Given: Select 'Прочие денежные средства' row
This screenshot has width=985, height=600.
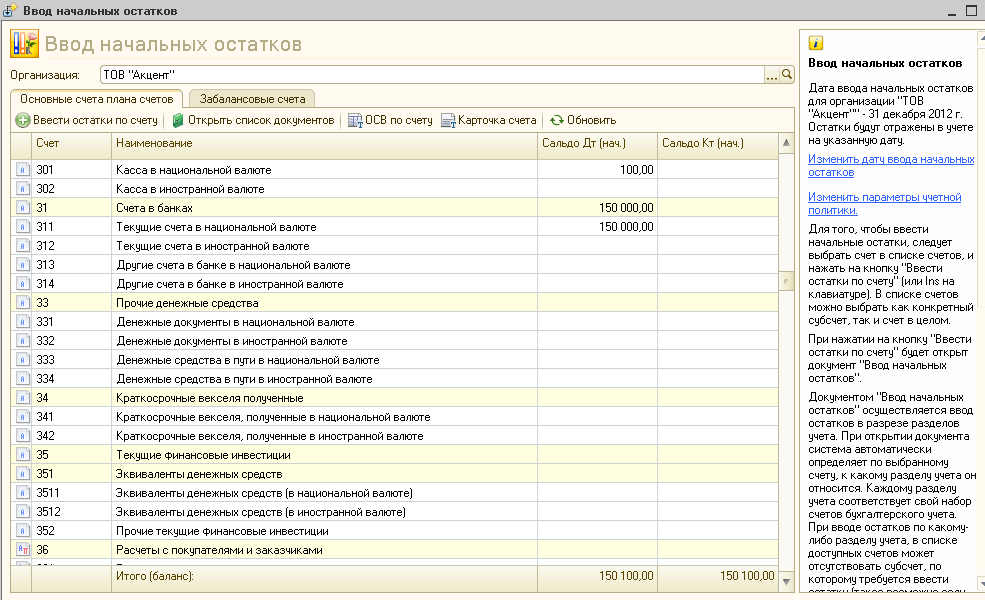Looking at the screenshot, I should point(395,303).
